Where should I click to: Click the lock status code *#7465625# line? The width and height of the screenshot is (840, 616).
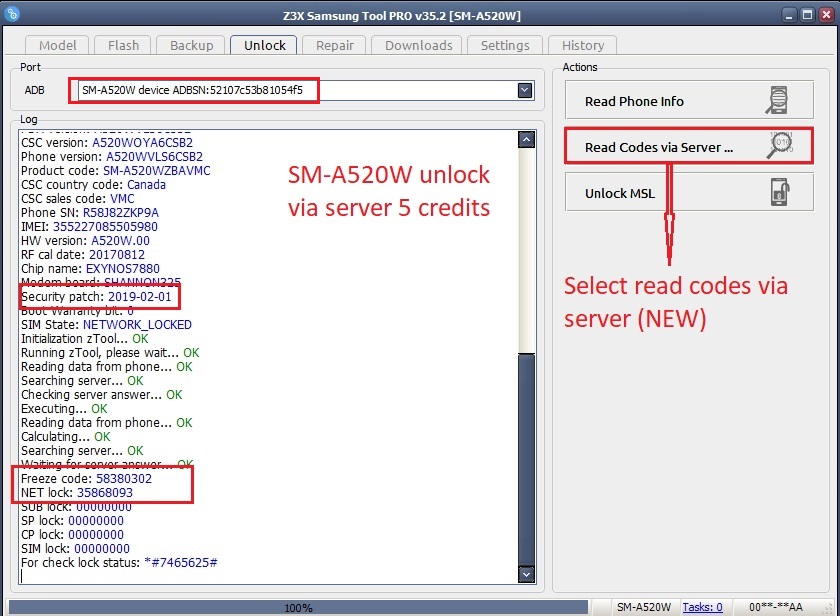pyautogui.click(x=119, y=562)
